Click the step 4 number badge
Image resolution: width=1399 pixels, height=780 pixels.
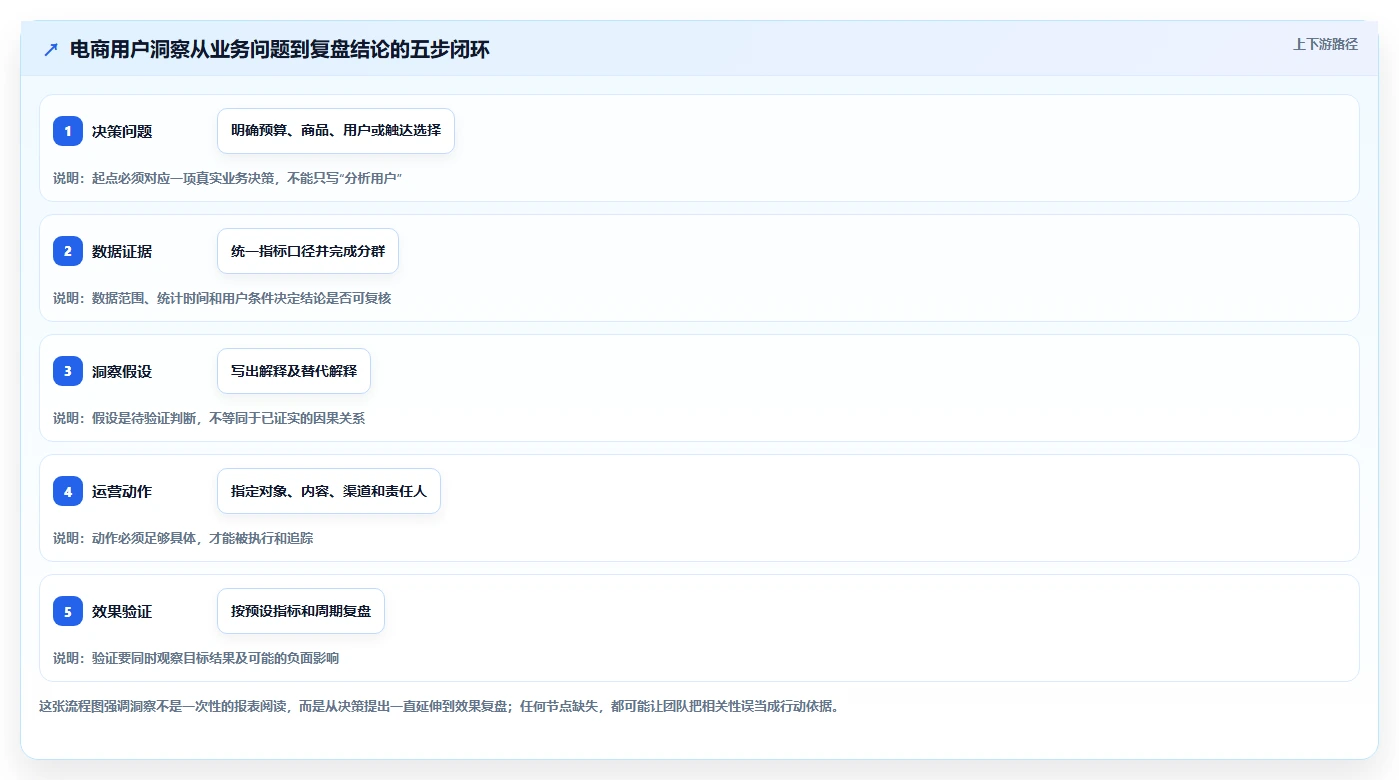coord(68,491)
